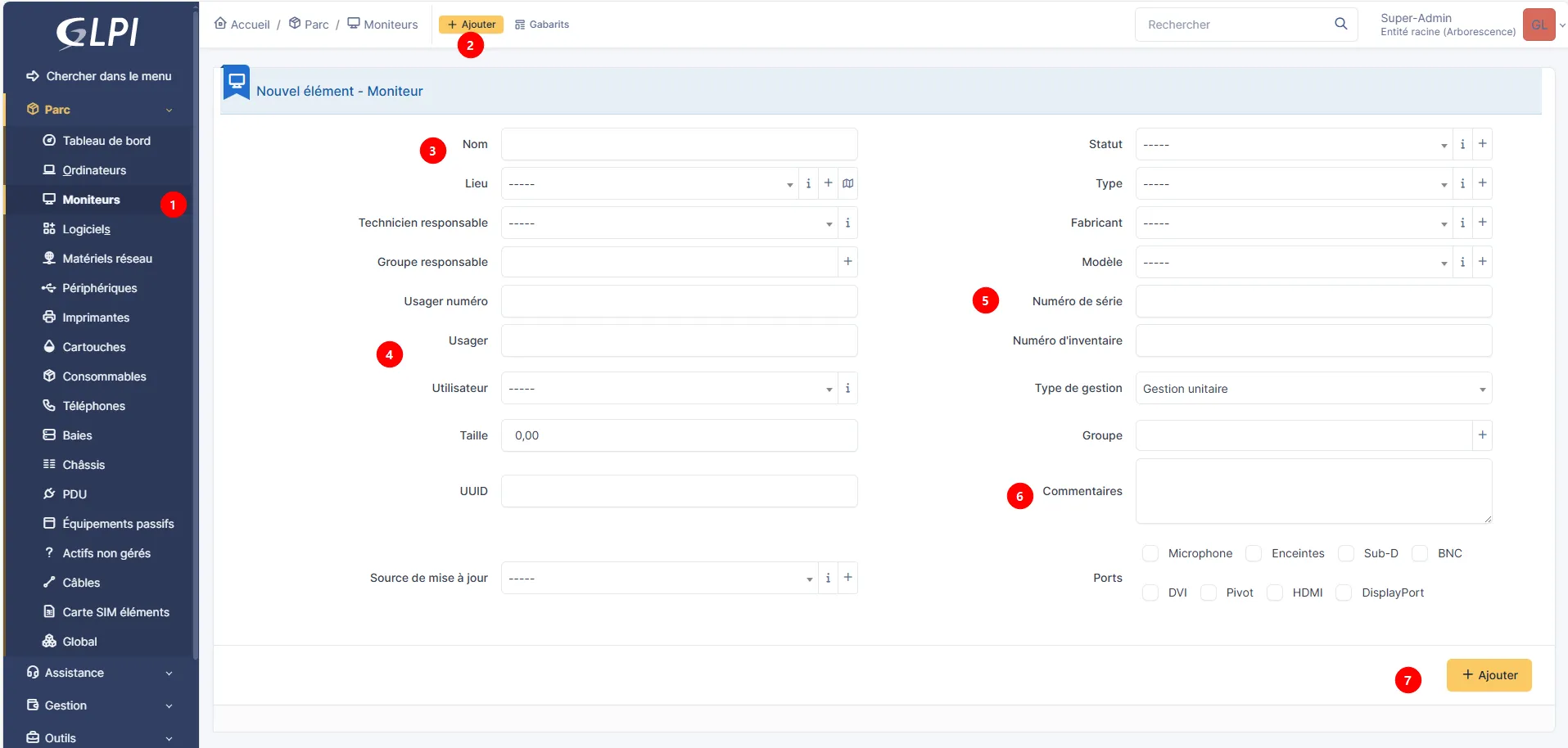The width and height of the screenshot is (1568, 748).
Task: Check the Sub-D port option
Action: (1346, 553)
